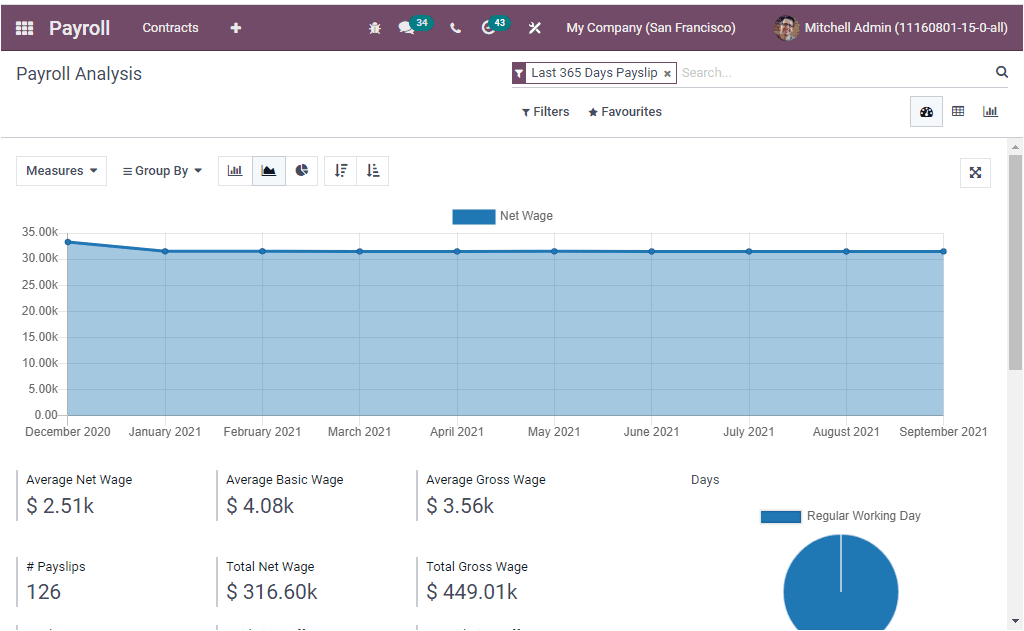Open the apps grid menu
The height and width of the screenshot is (631, 1024).
coord(23,27)
